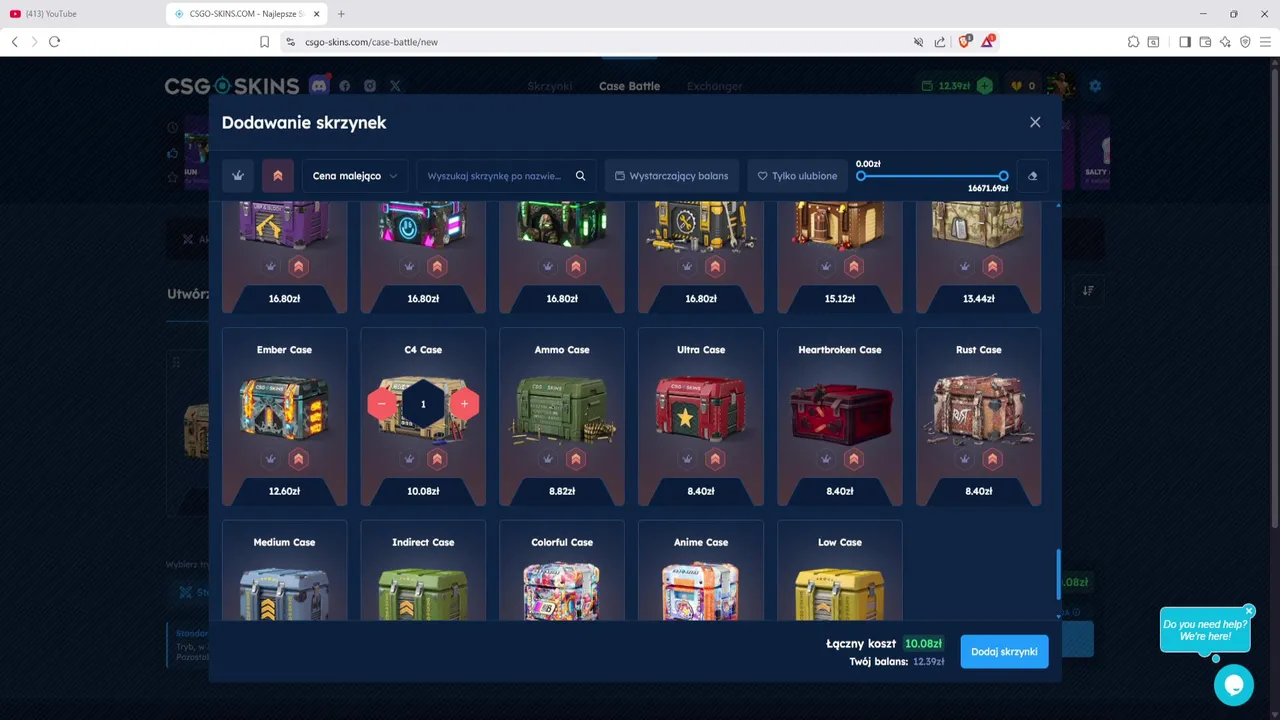Click the red chevron badge on Heartbroken Case
This screenshot has width=1280, height=720.
click(x=854, y=459)
